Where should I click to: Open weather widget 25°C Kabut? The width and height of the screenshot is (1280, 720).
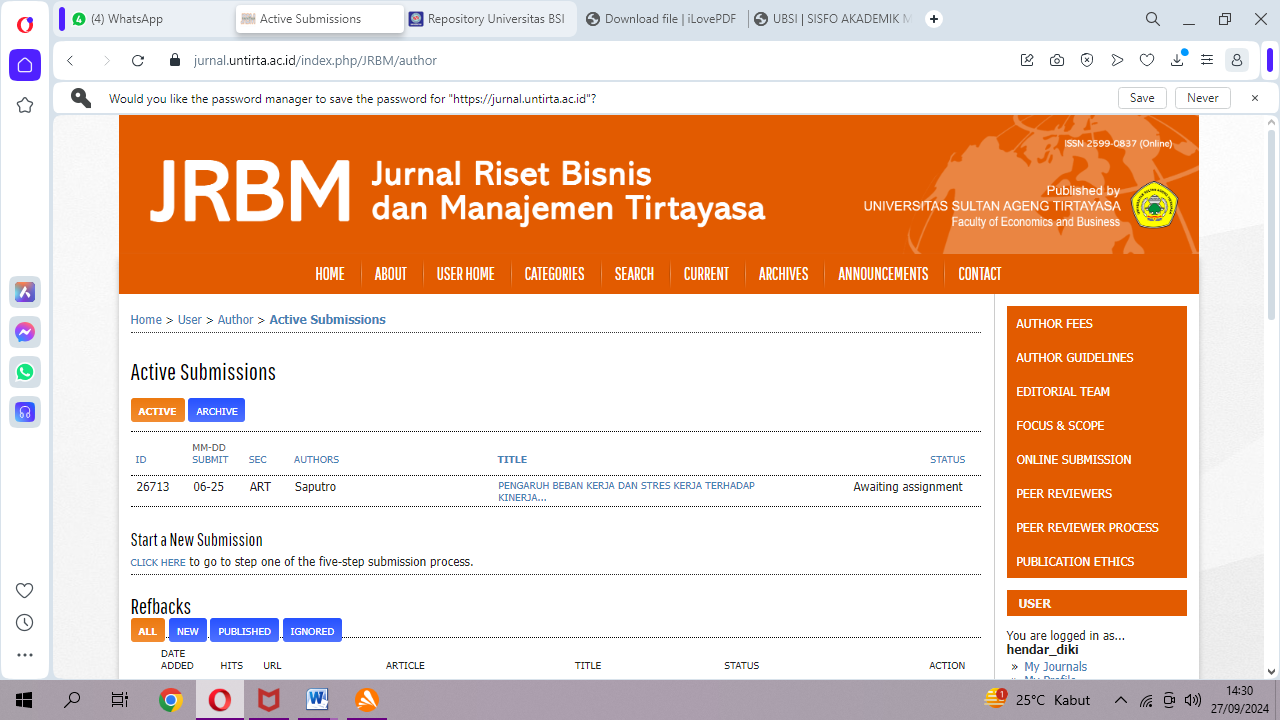coord(1036,700)
